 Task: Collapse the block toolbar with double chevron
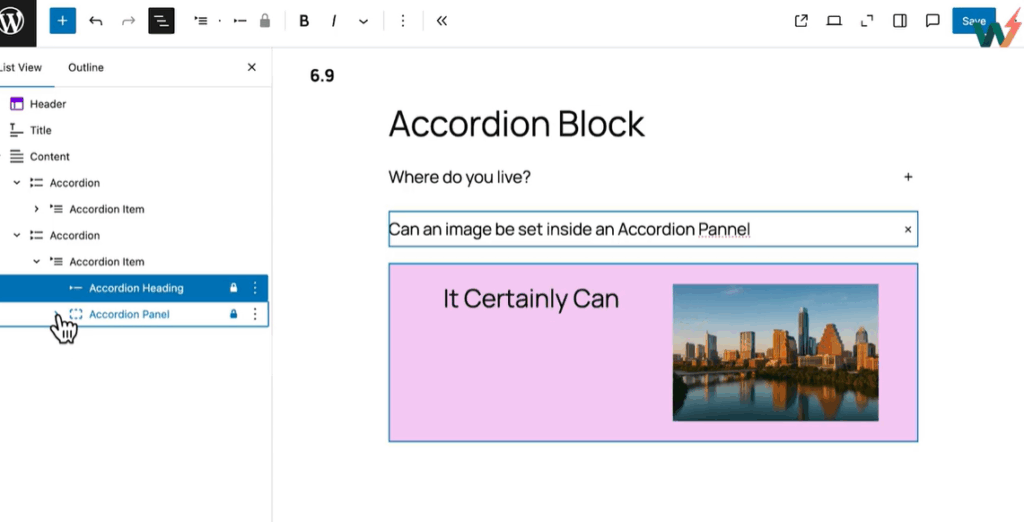pos(442,21)
